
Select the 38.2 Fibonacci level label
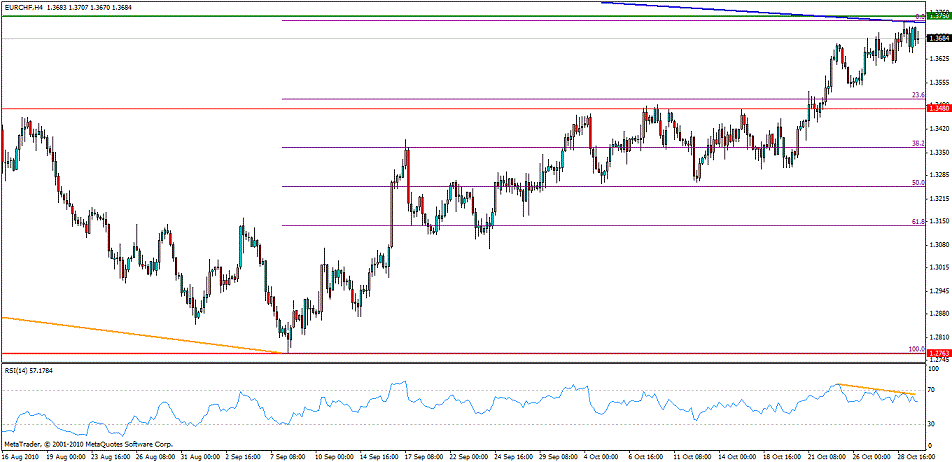click(x=918, y=143)
